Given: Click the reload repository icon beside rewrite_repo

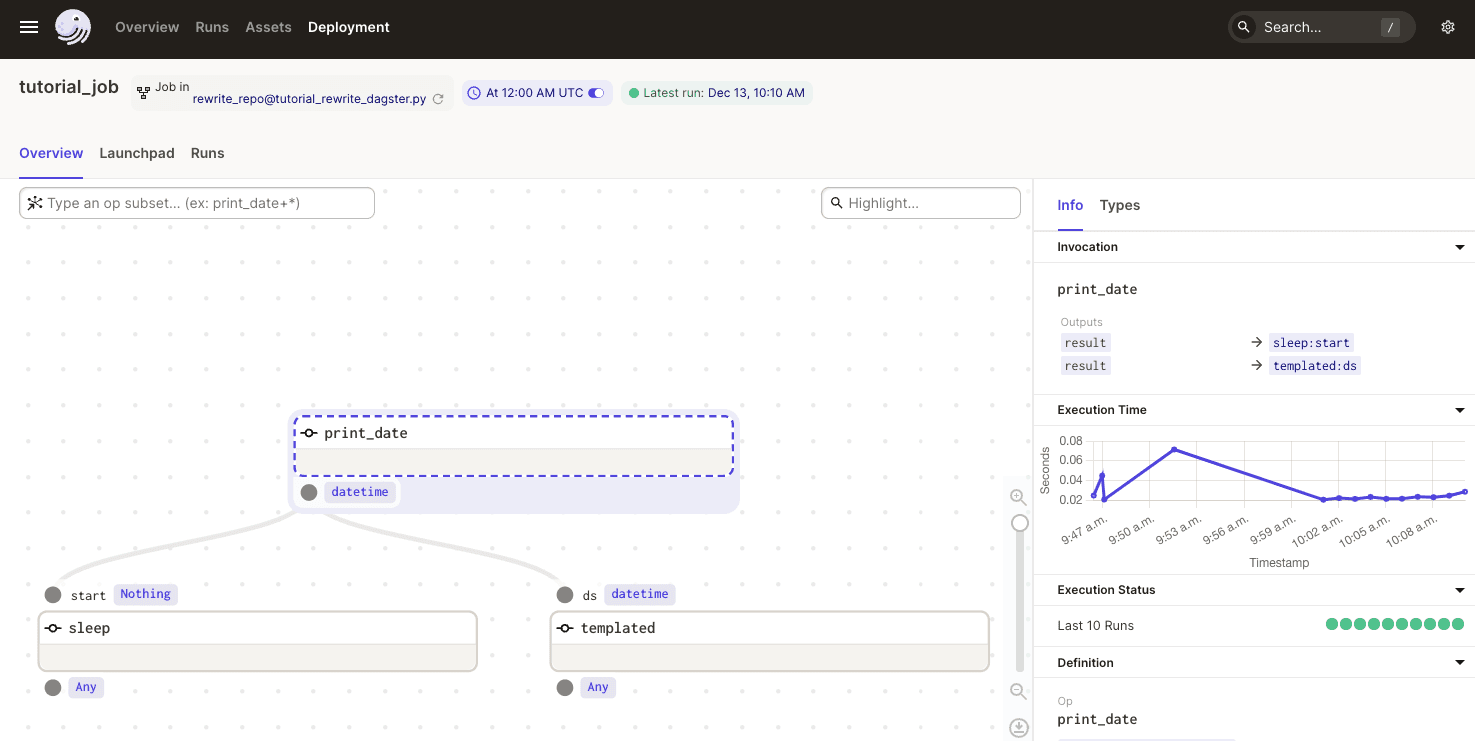Looking at the screenshot, I should point(438,100).
